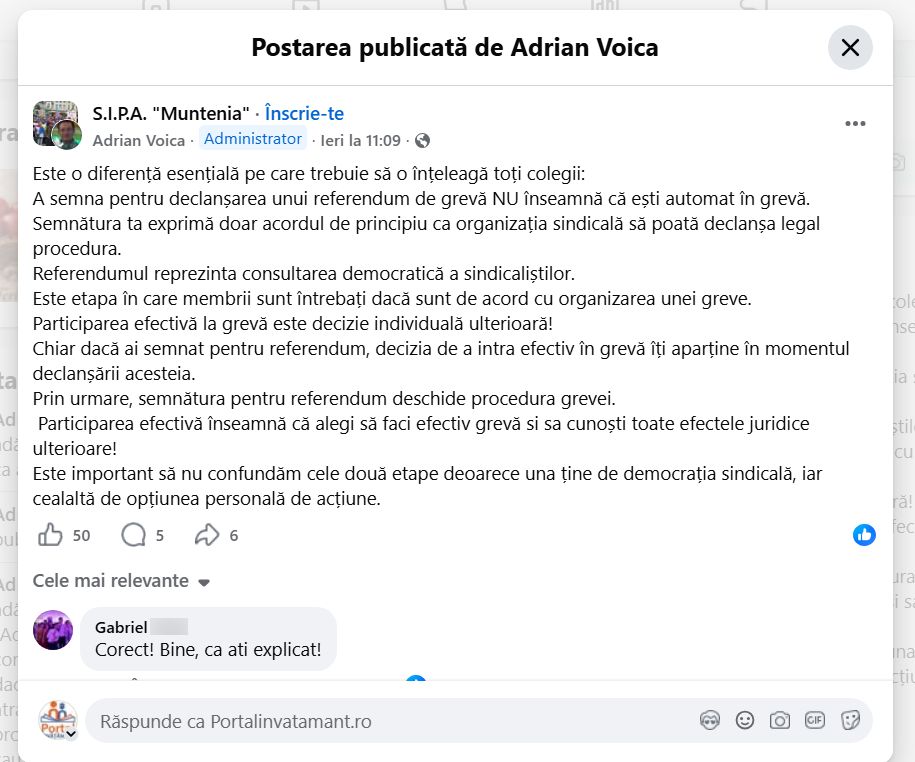The image size is (915, 762).
Task: Open comments via speech bubble icon
Action: point(134,535)
